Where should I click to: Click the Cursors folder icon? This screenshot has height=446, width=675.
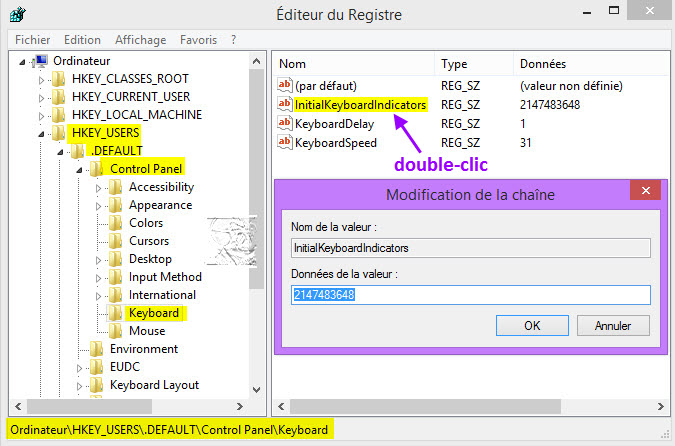point(115,241)
